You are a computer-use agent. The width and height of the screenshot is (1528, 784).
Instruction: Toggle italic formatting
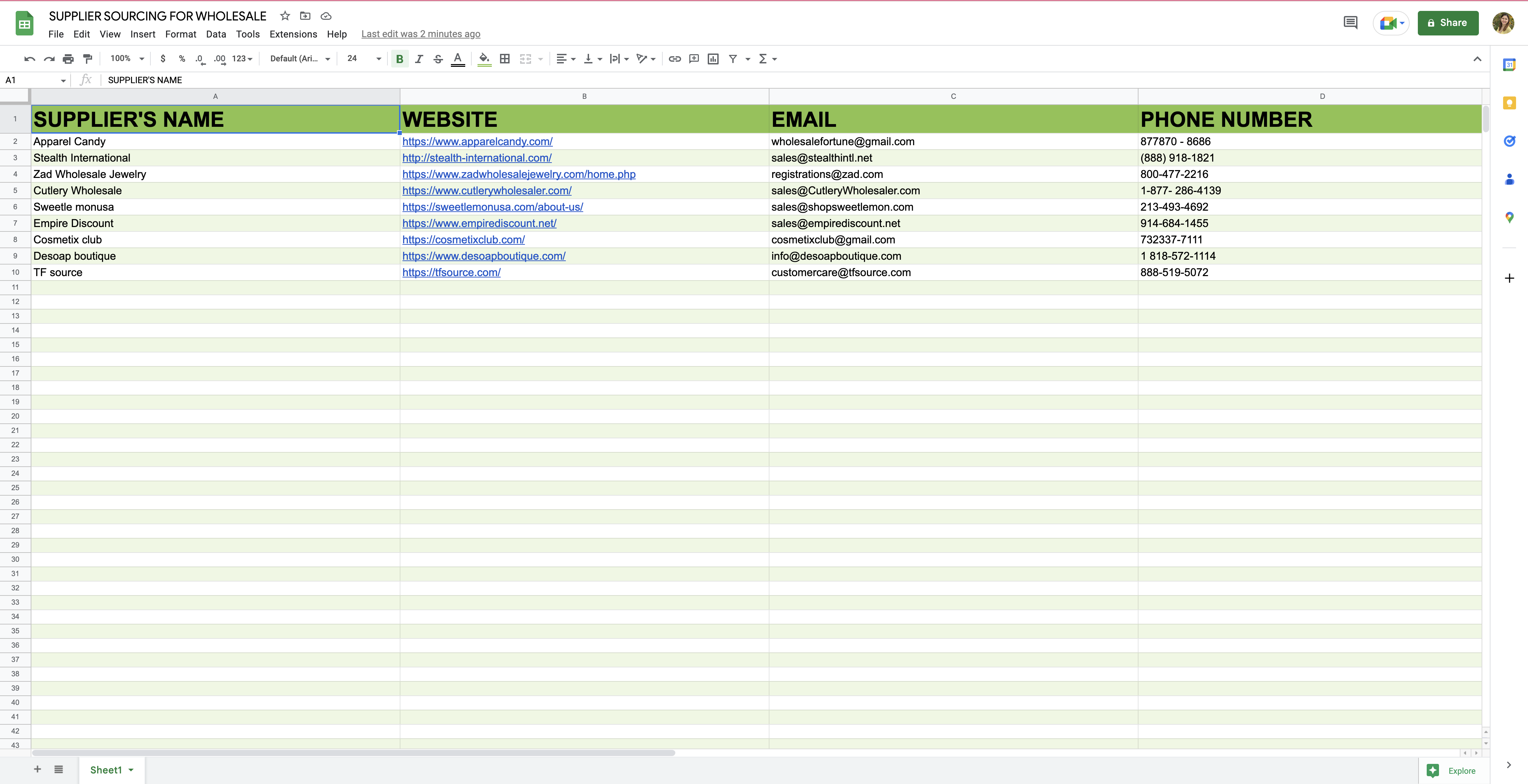pos(419,59)
